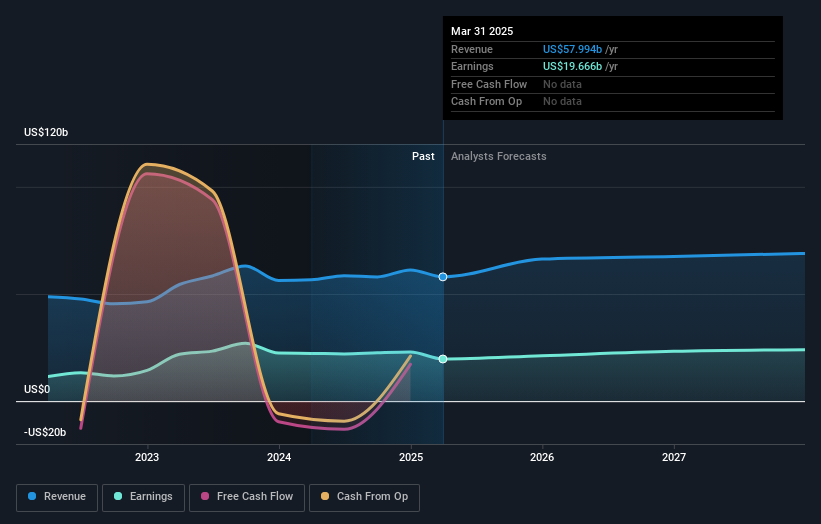Screen dimensions: 821x524
Task: Click the Revenue data point marker on the blue line
Action: tap(443, 277)
